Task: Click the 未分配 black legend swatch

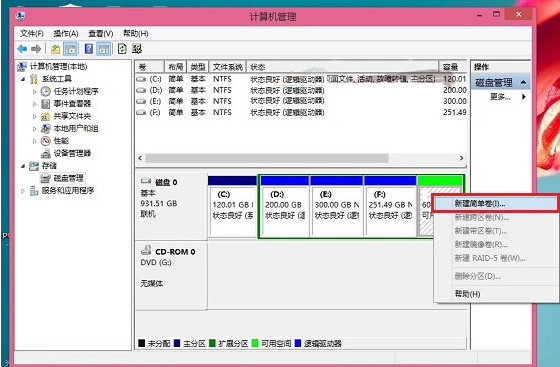Action: 141,343
